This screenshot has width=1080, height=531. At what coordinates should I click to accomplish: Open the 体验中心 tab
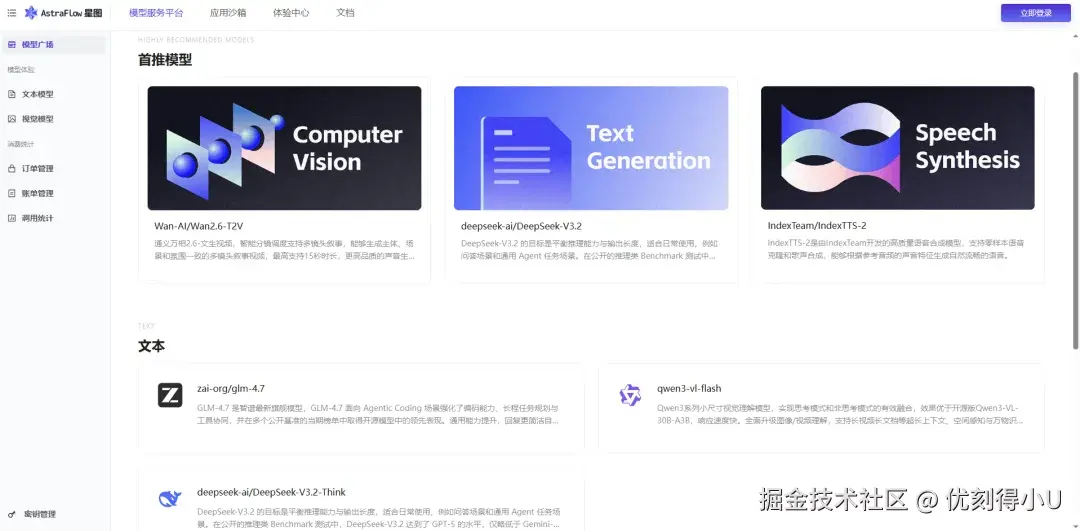[291, 12]
